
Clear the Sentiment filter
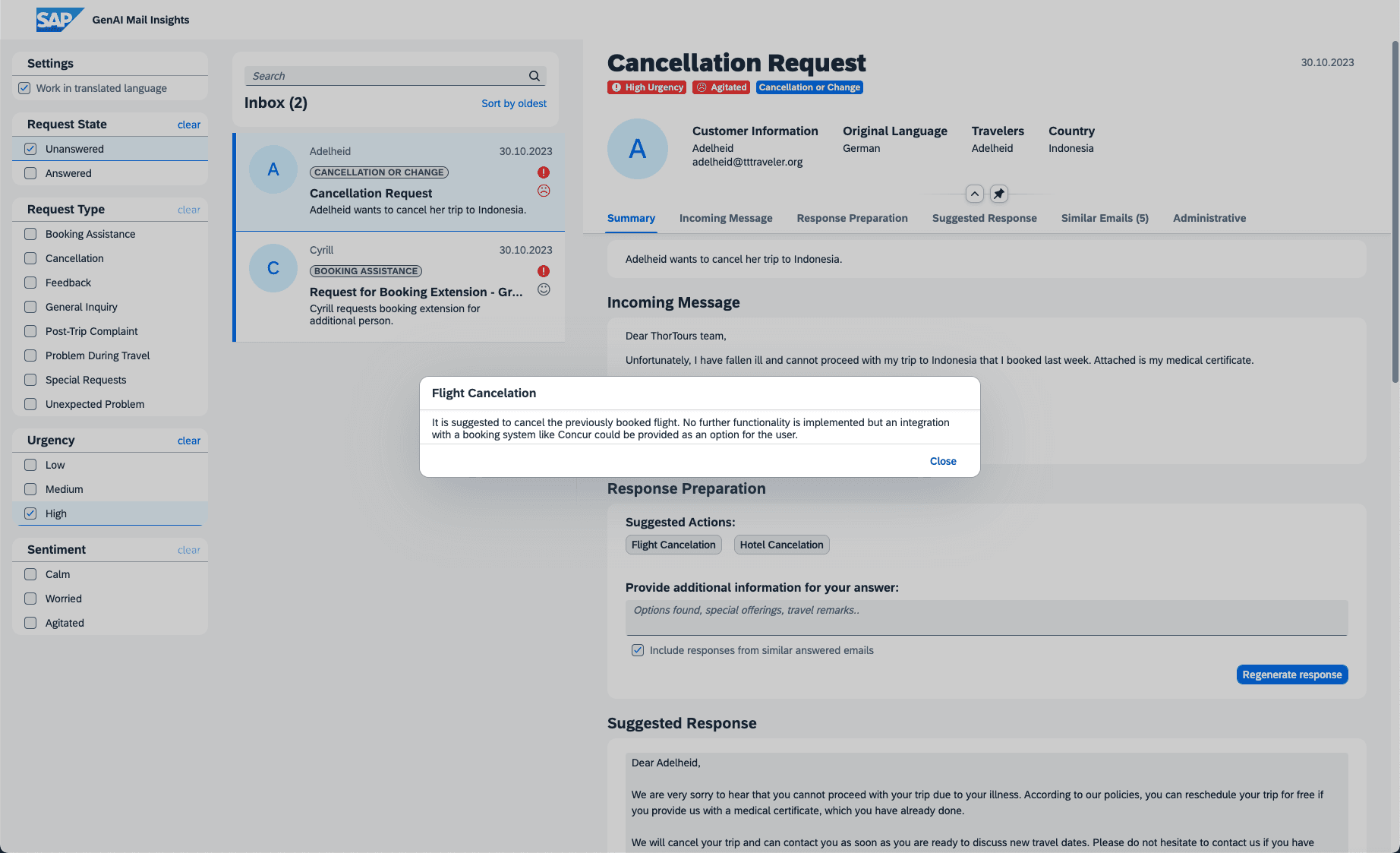tap(189, 550)
